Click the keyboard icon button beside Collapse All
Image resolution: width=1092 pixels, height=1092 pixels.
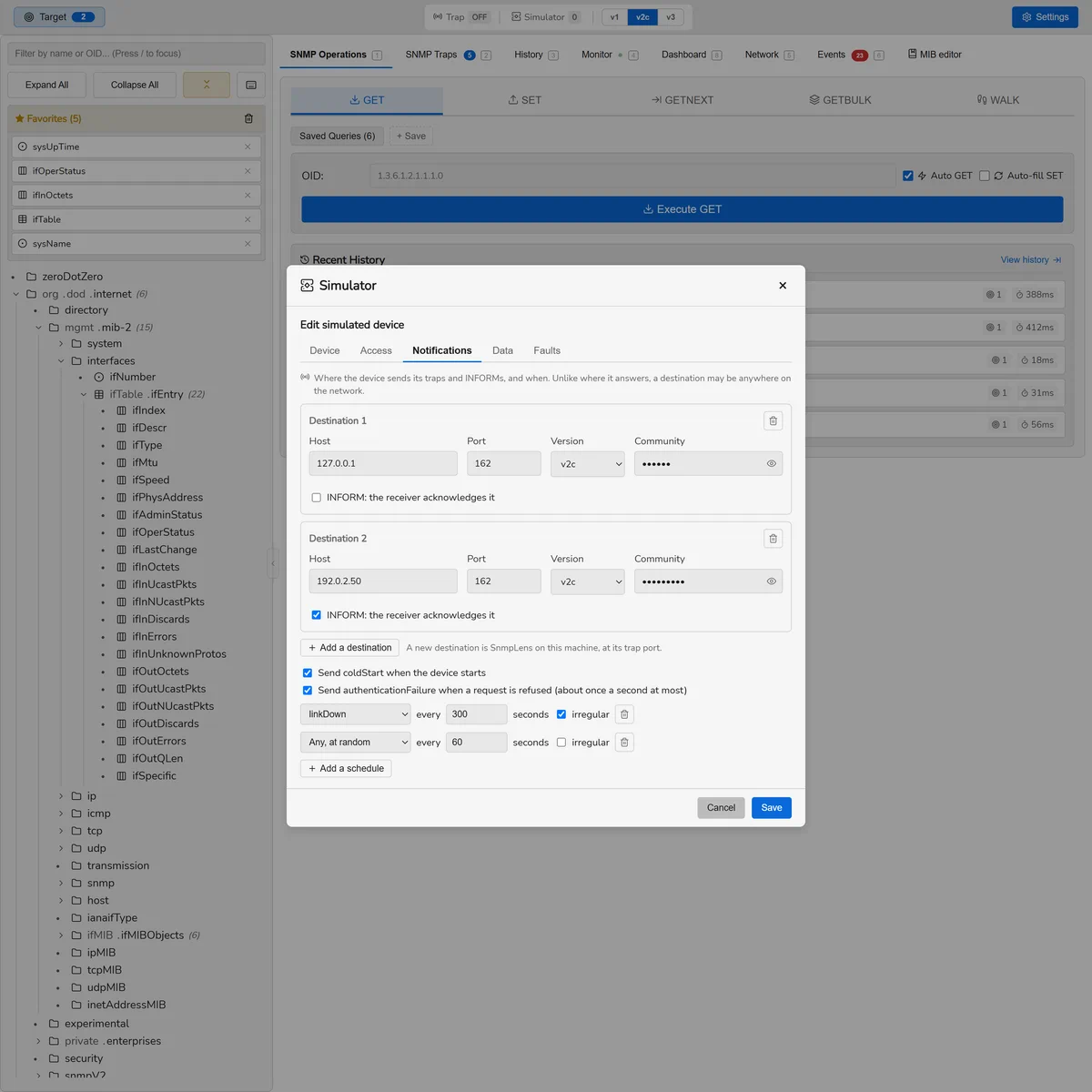click(x=251, y=85)
